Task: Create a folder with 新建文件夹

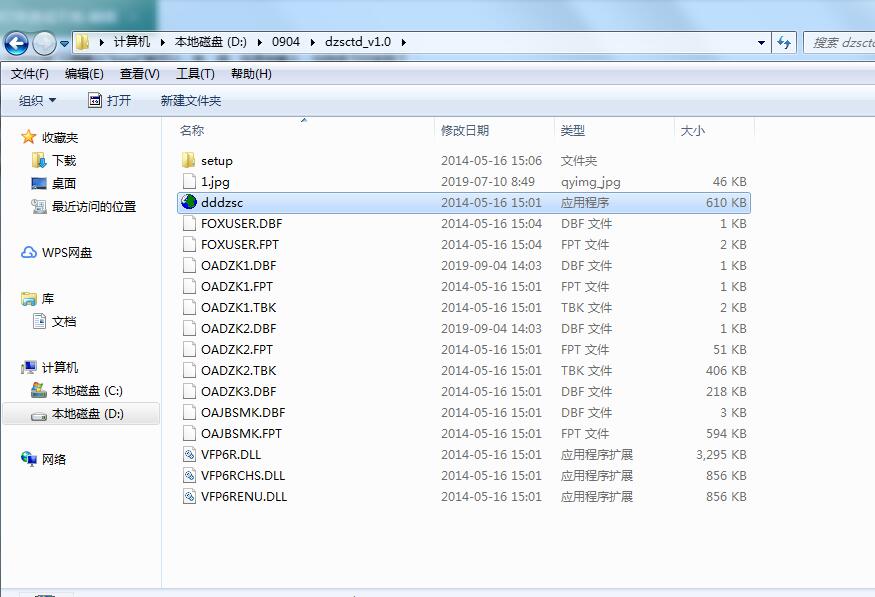Action: coord(191,100)
